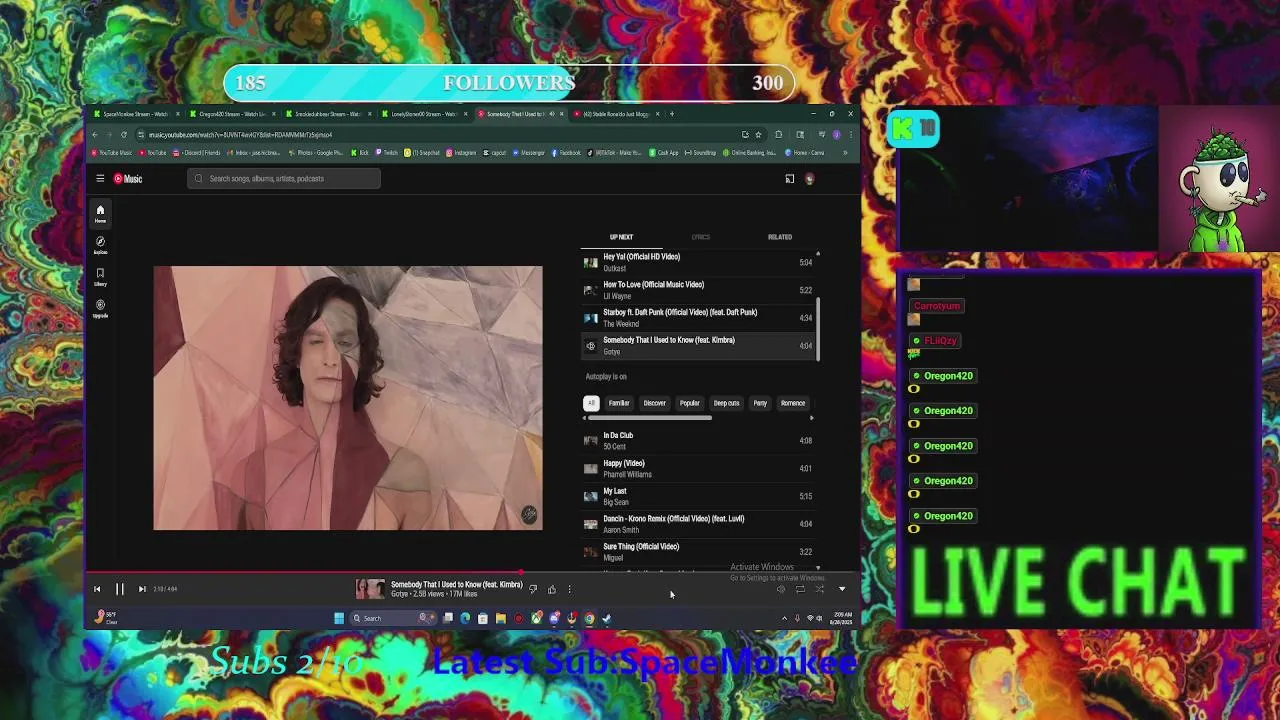Focus the search songs, albums, artists field
This screenshot has width=1280, height=720.
coord(283,179)
